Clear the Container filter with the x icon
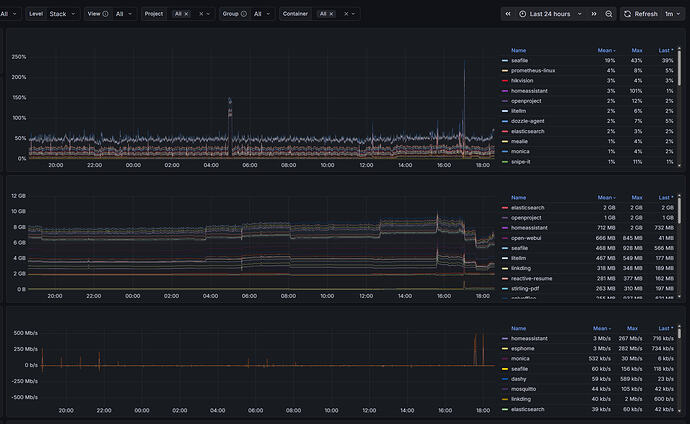 345,14
